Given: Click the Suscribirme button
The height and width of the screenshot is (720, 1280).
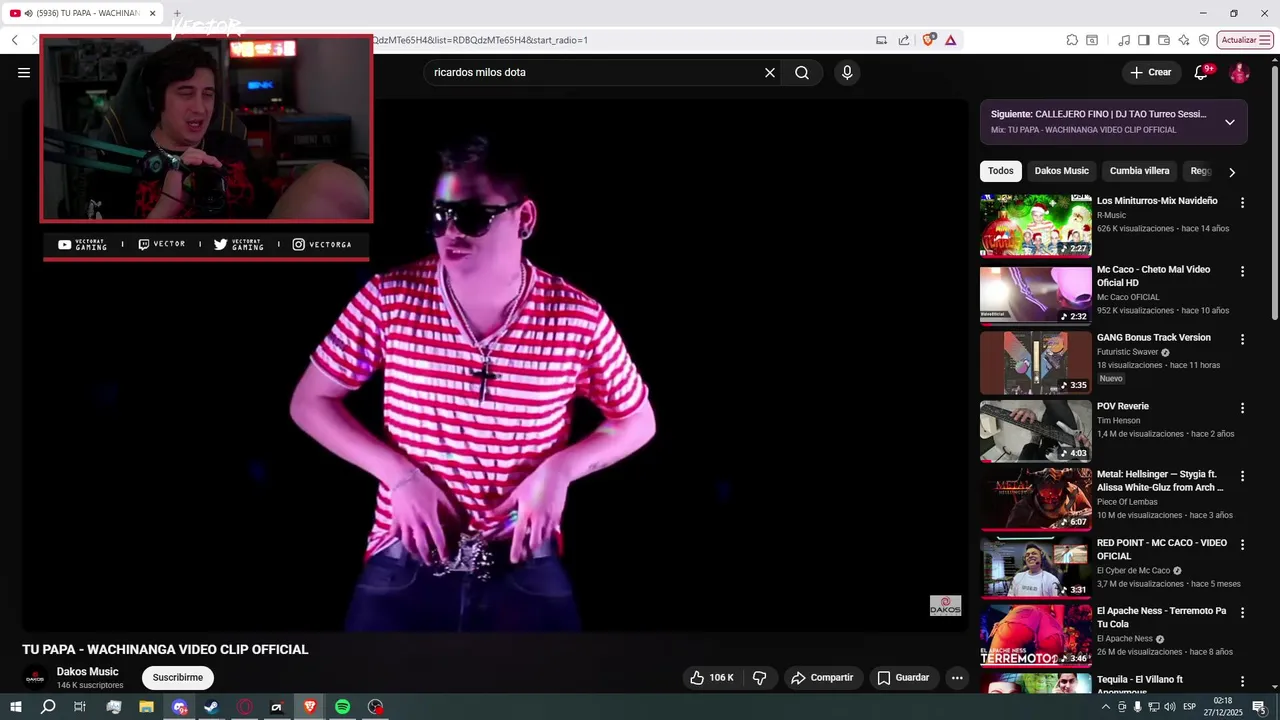Looking at the screenshot, I should click(x=178, y=678).
